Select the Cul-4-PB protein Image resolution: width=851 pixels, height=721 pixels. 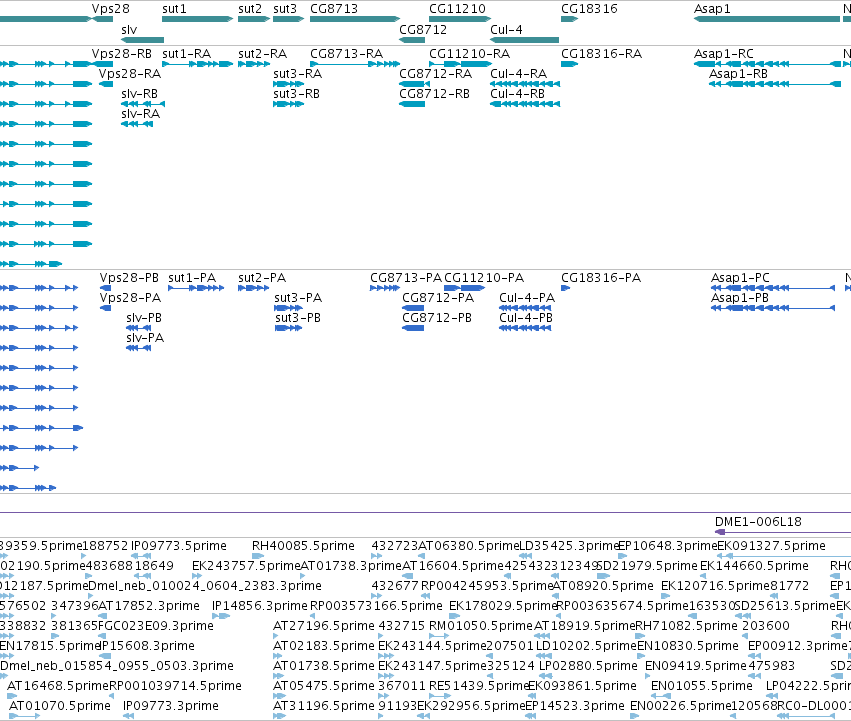pos(526,318)
